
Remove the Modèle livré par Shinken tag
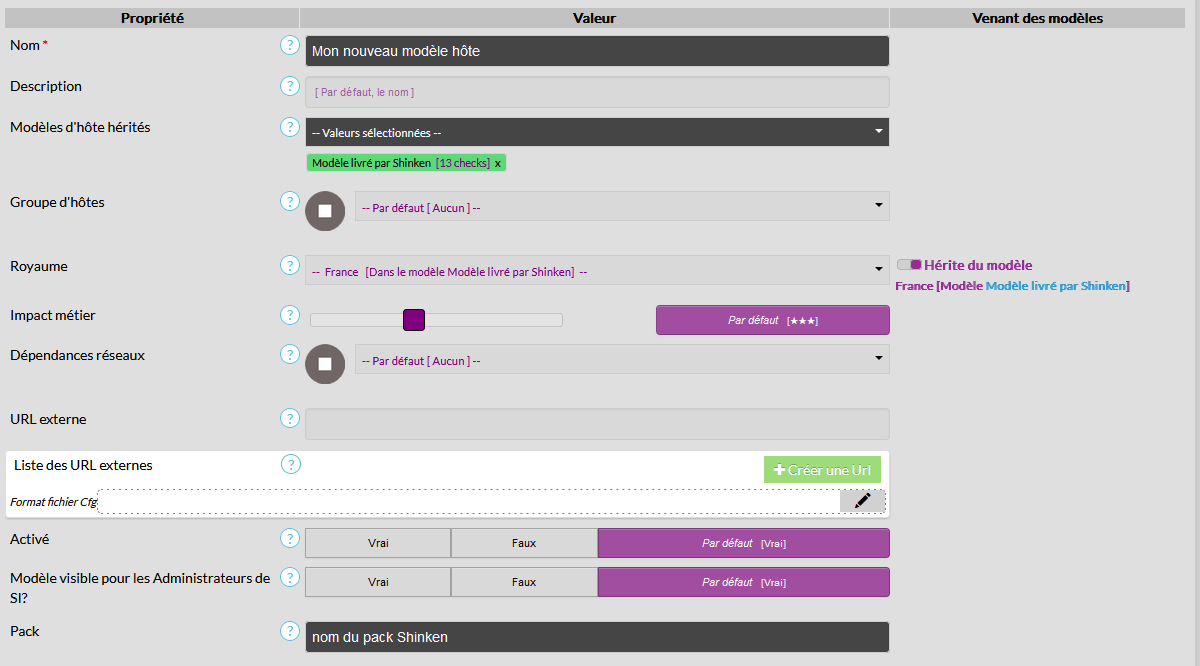pyautogui.click(x=498, y=163)
